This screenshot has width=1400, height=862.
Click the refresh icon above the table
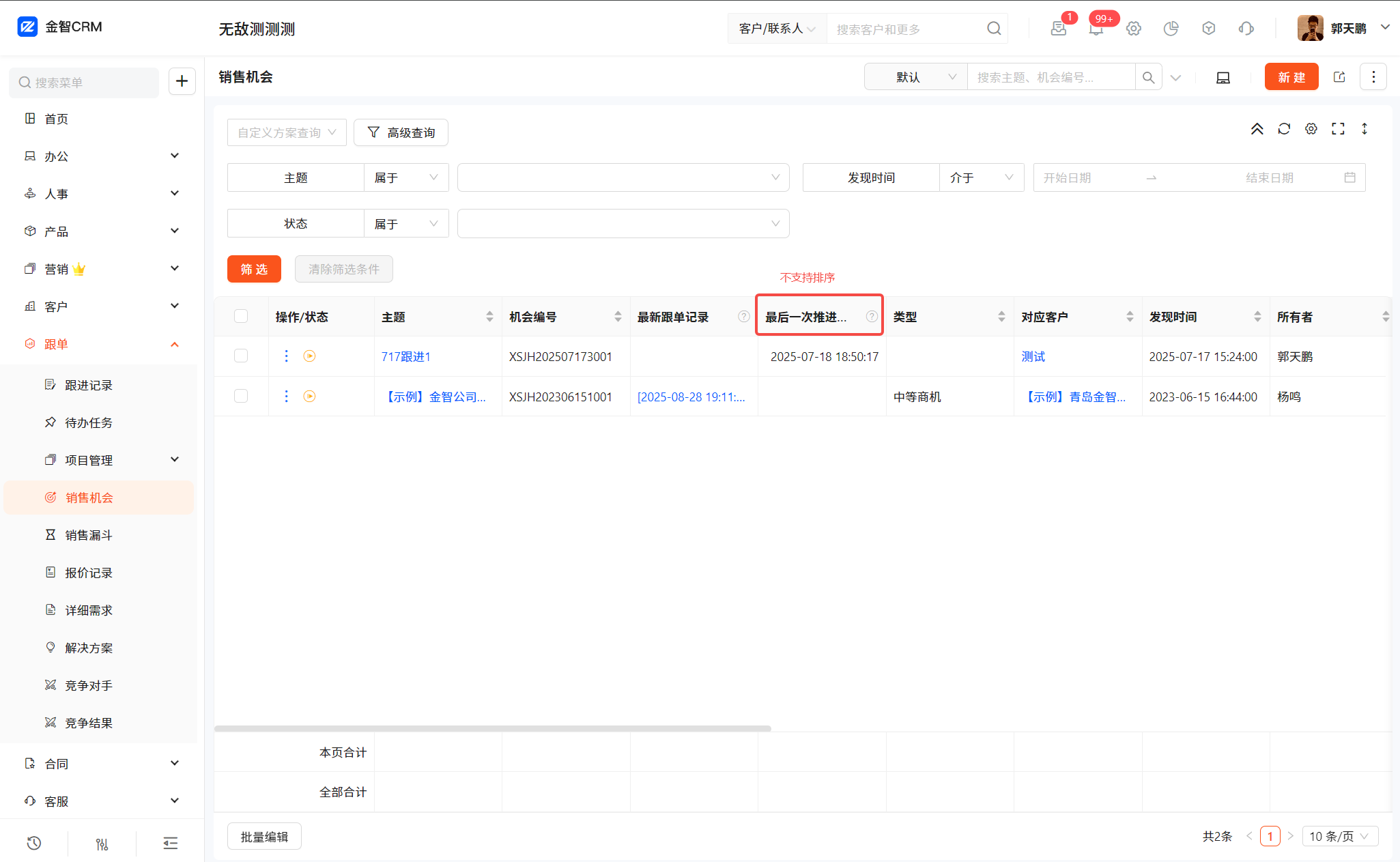point(1284,129)
